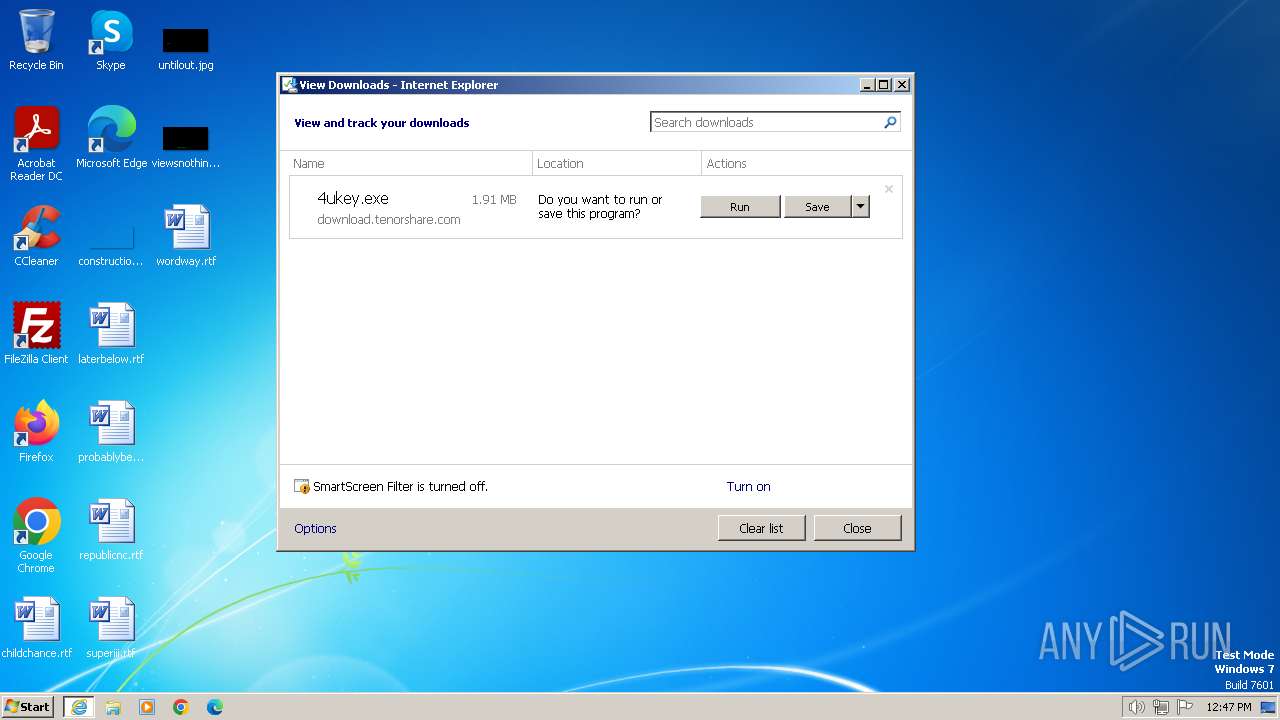Select the wordway.rtf document icon
Image resolution: width=1280 pixels, height=720 pixels.
pos(186,236)
